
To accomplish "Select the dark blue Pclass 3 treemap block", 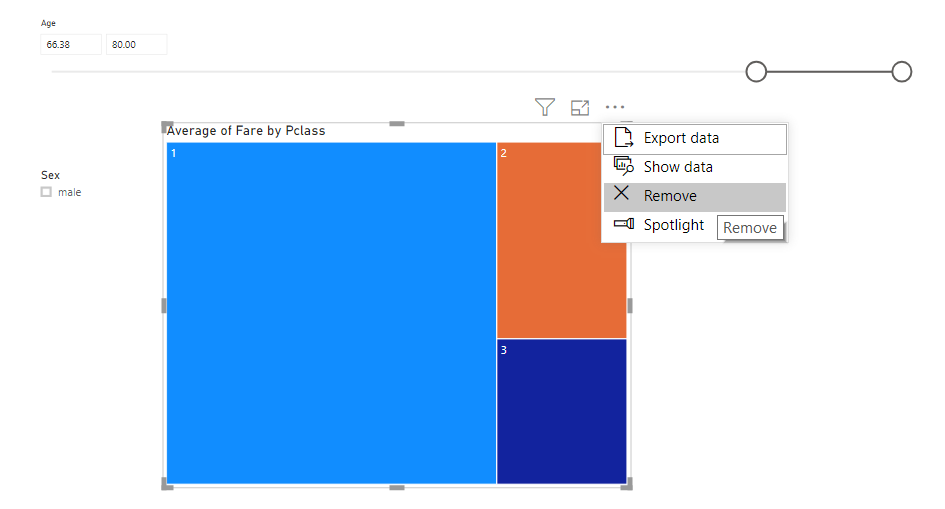I will point(561,411).
